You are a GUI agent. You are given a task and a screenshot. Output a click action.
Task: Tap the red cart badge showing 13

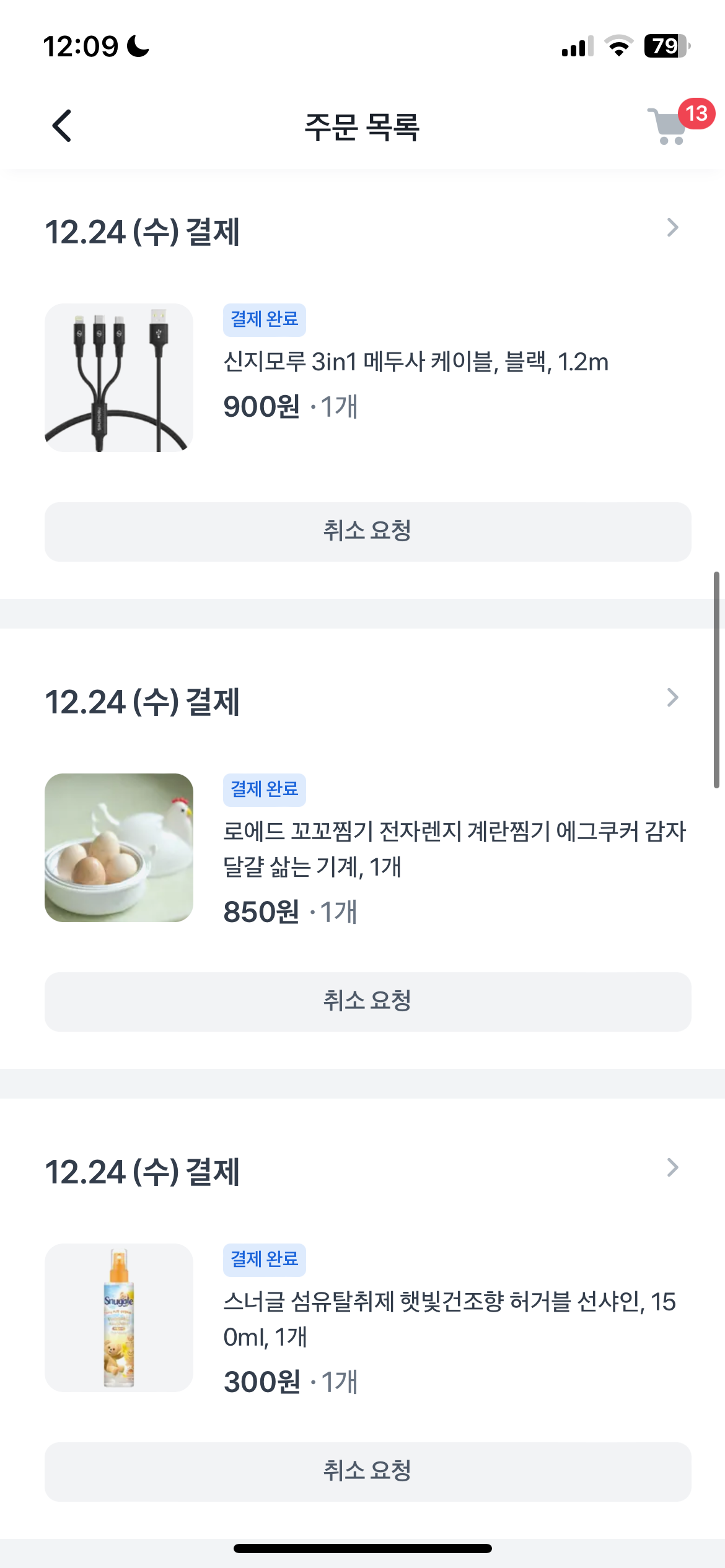click(x=696, y=113)
